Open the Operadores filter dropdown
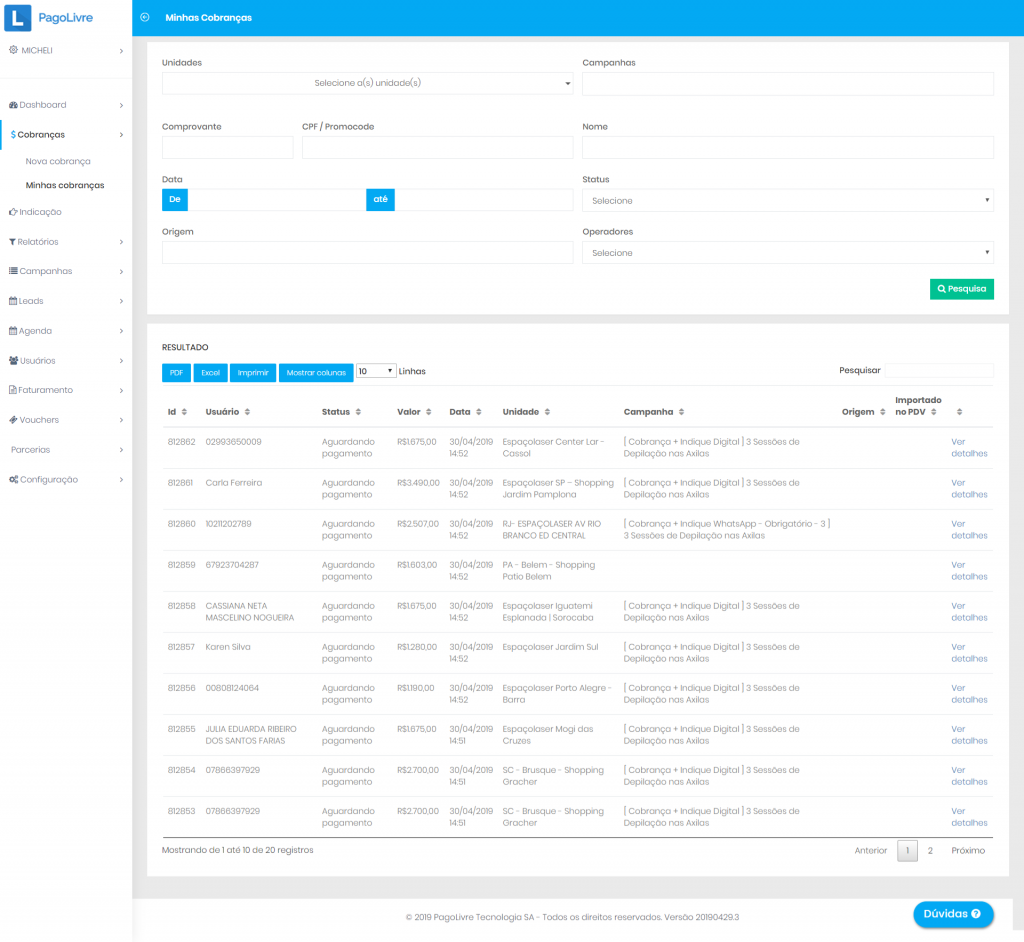The width and height of the screenshot is (1024, 942). pyautogui.click(x=787, y=253)
